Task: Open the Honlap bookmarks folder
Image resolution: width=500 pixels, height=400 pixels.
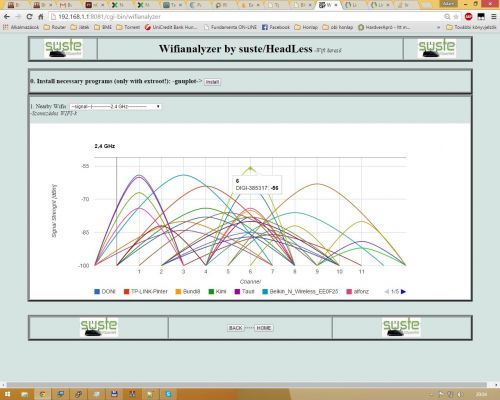Action: (x=306, y=27)
